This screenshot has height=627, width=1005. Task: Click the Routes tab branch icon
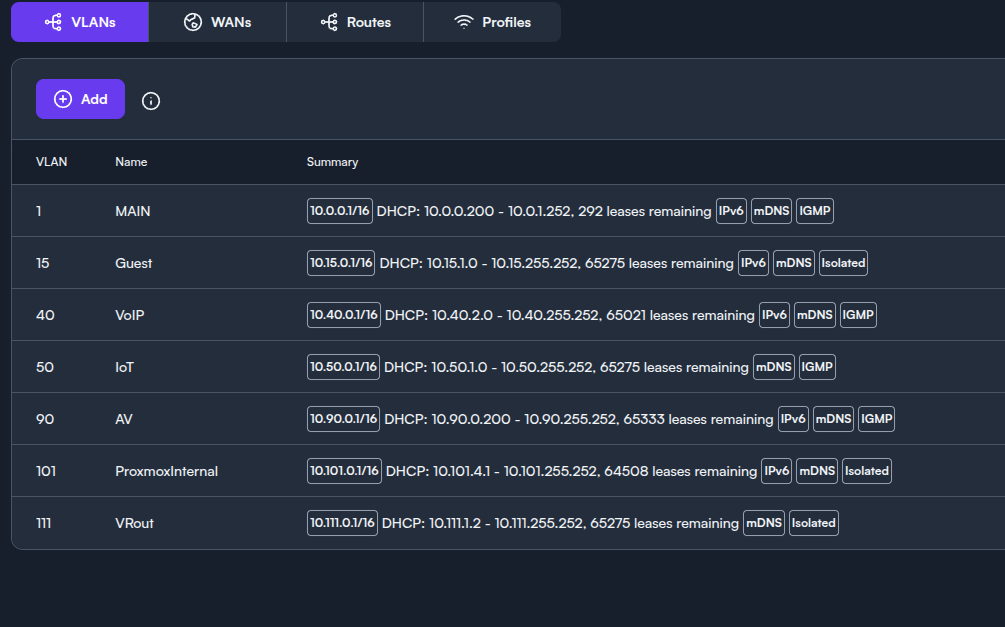[x=329, y=22]
